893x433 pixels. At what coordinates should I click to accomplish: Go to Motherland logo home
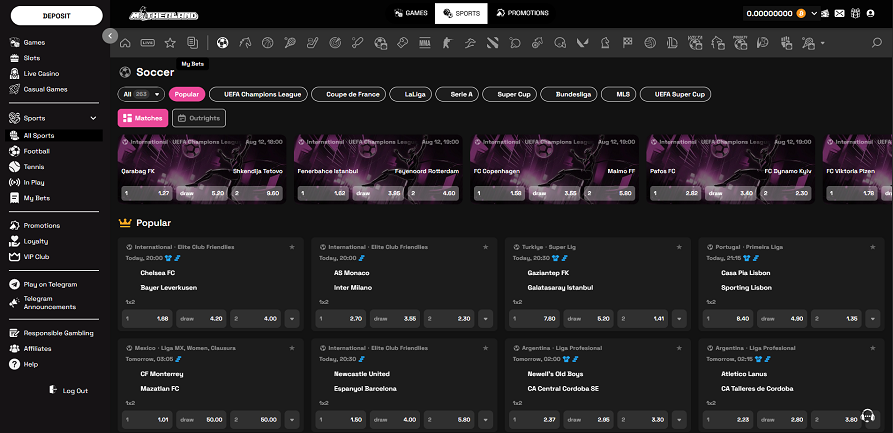(163, 14)
